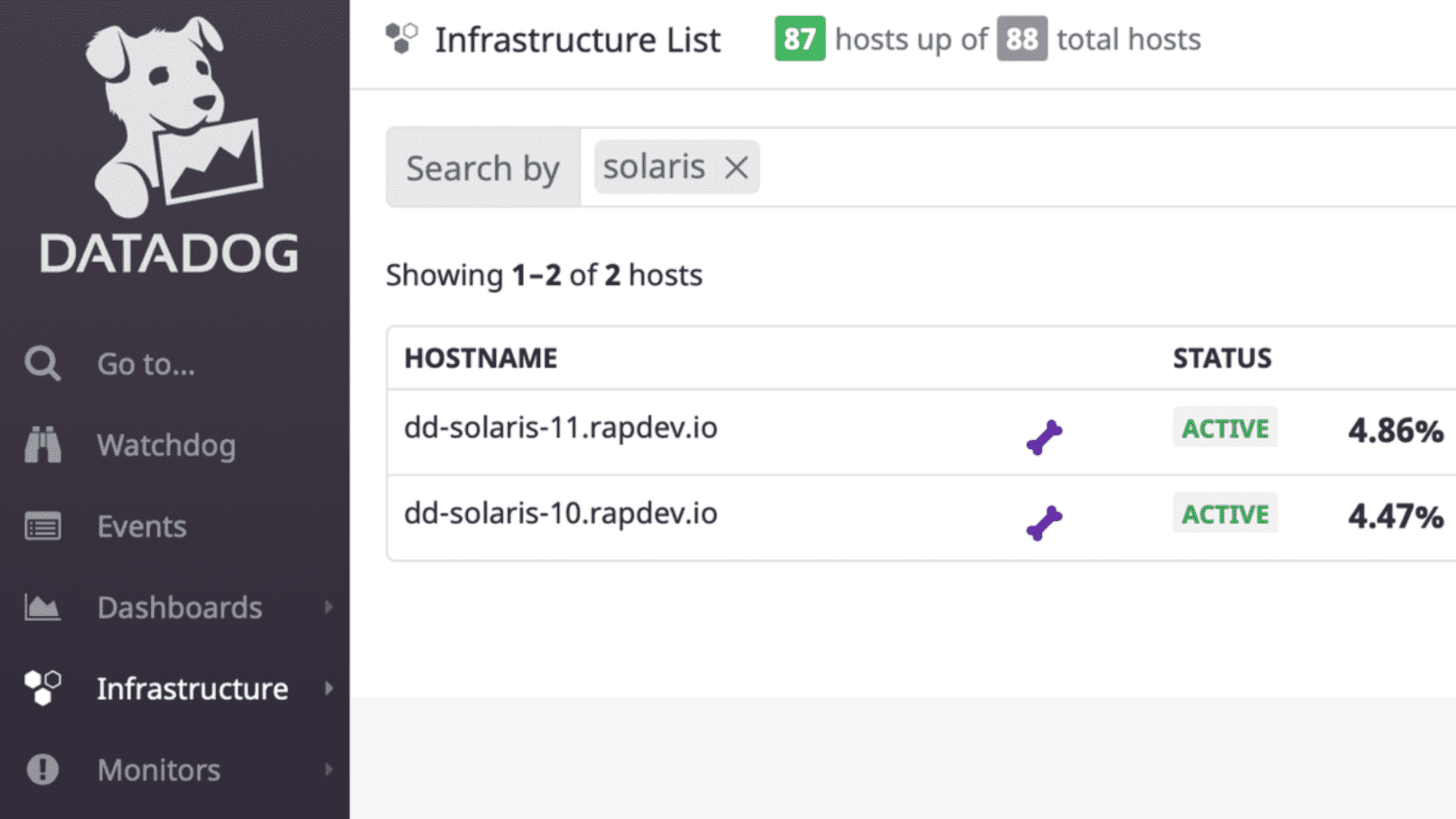Screen dimensions: 1456x819
Task: Click the gray 88 total hosts badge
Action: tap(1022, 39)
